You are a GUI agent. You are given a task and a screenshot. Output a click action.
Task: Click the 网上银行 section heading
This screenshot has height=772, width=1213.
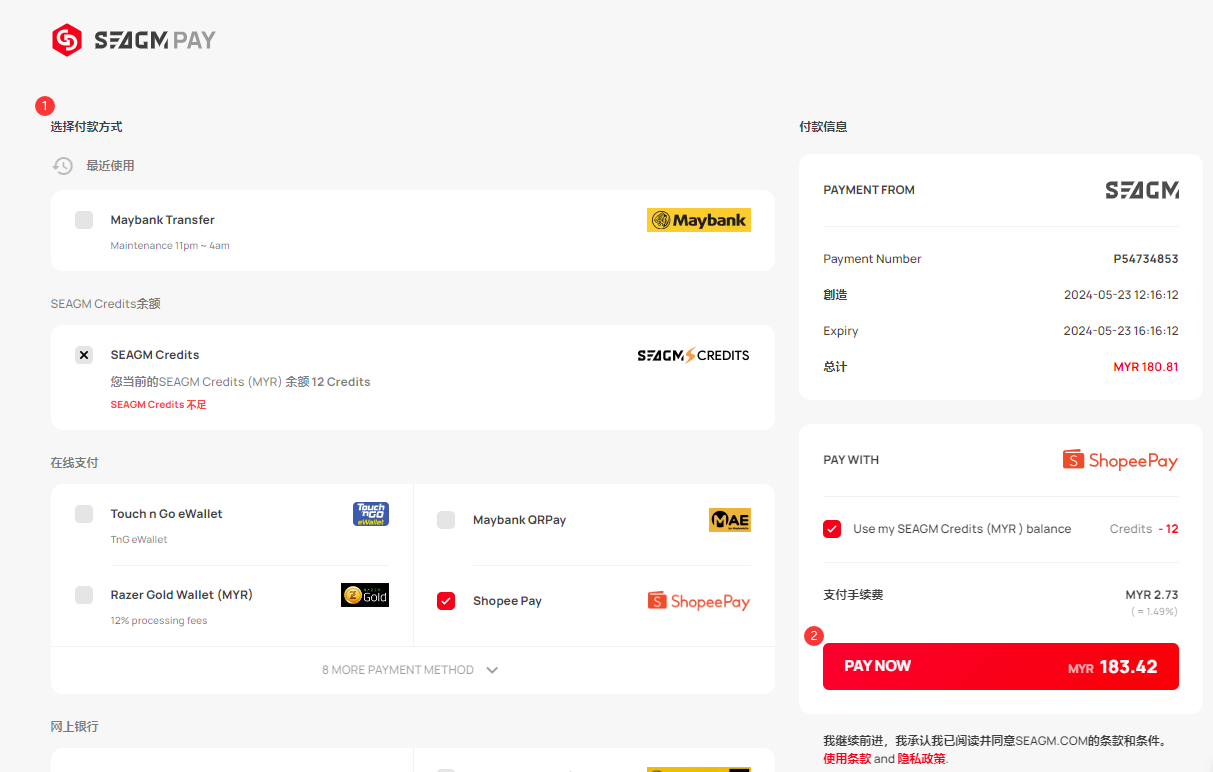point(75,727)
